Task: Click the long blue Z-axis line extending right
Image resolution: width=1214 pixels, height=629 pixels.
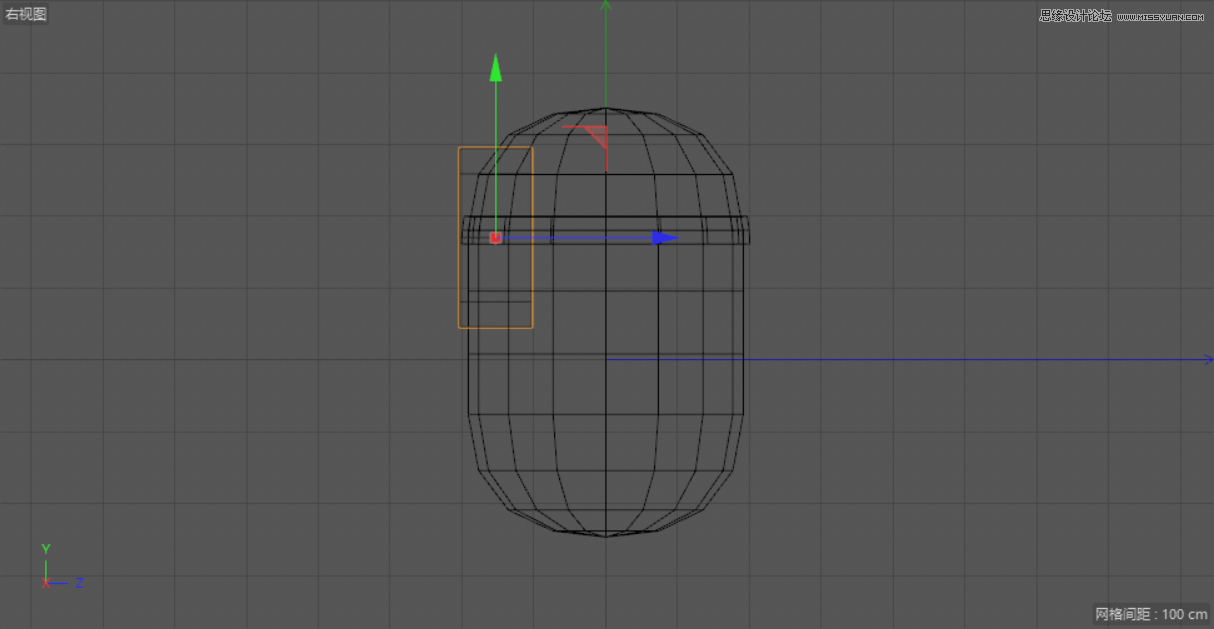Action: [950, 359]
